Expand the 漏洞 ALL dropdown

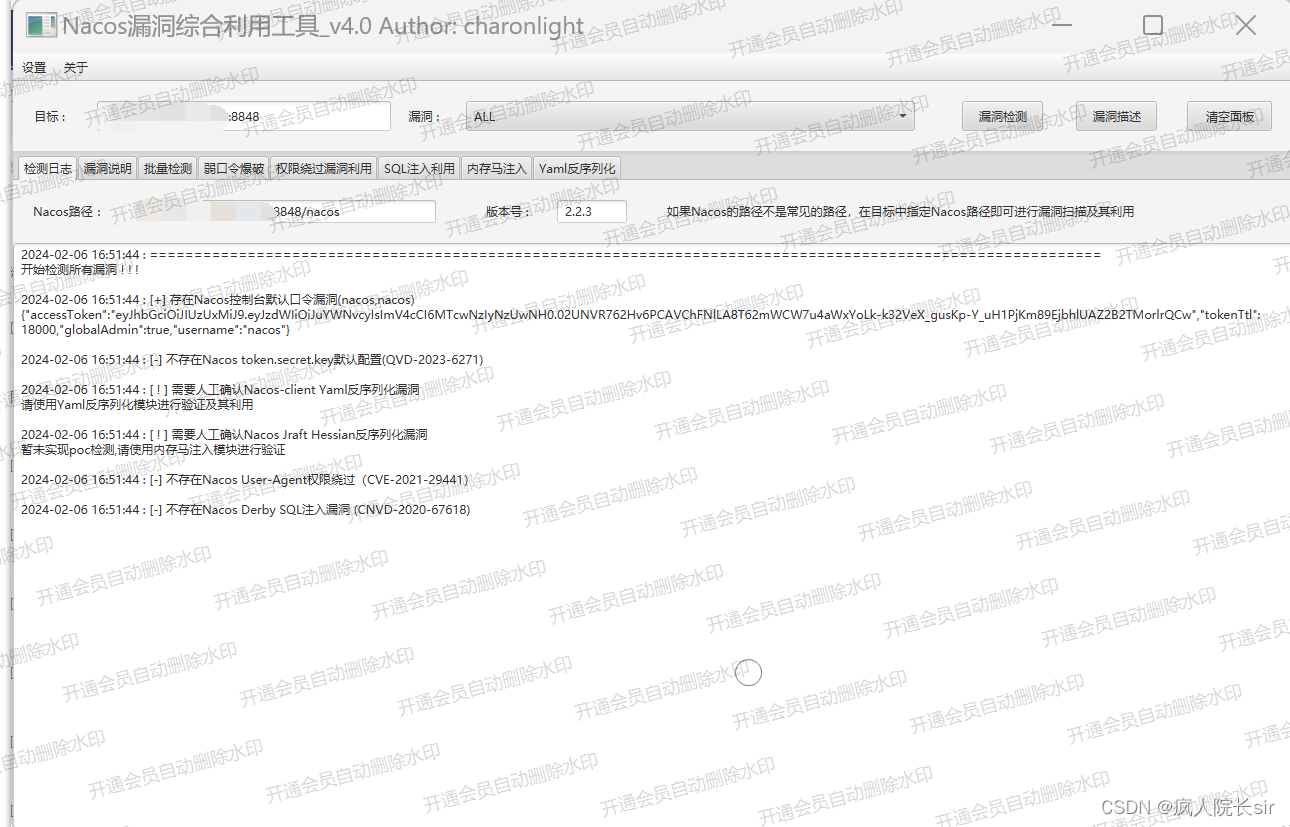point(903,116)
